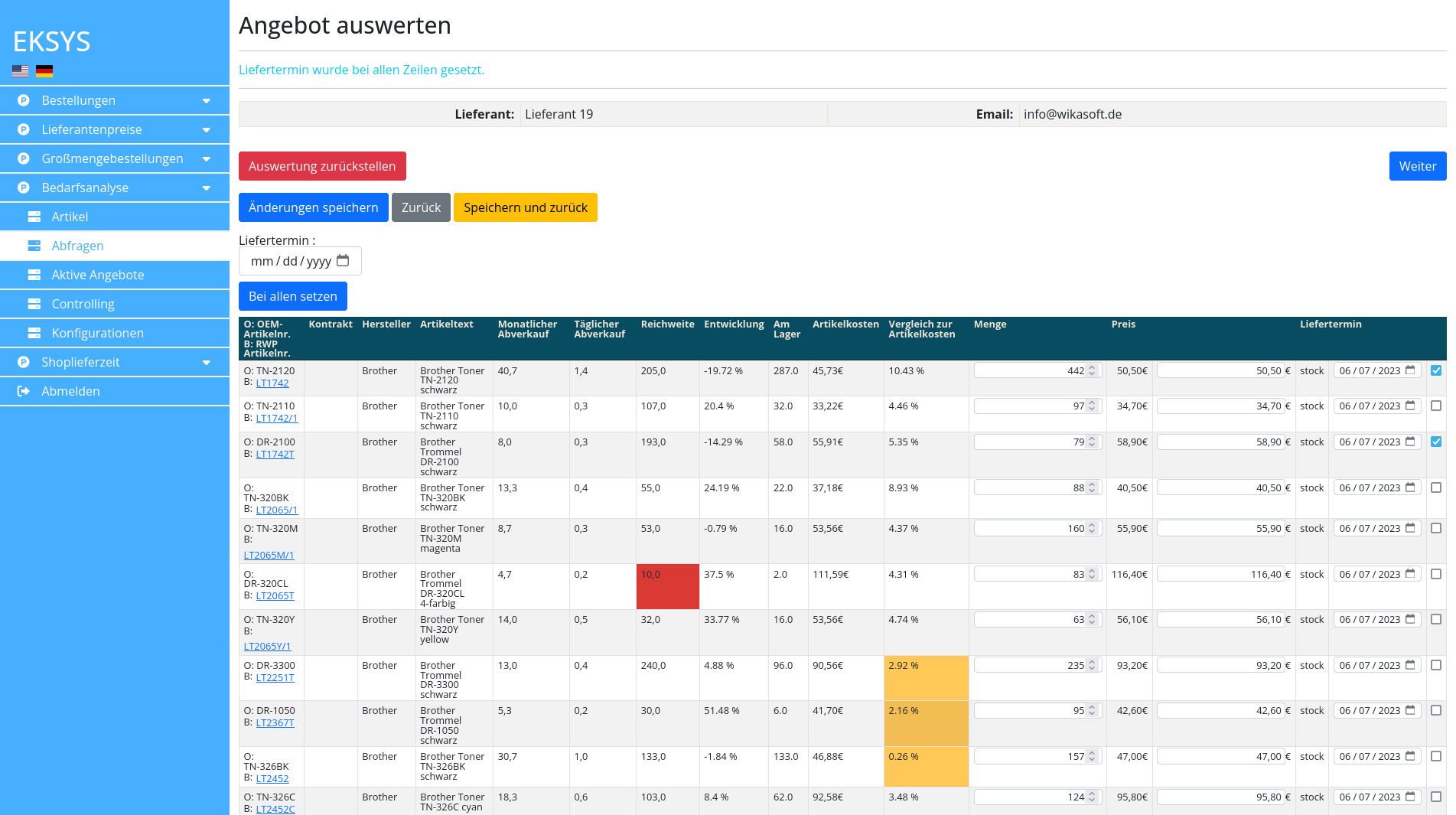Click the red Reichweite cell for DR-320CL

pos(667,586)
